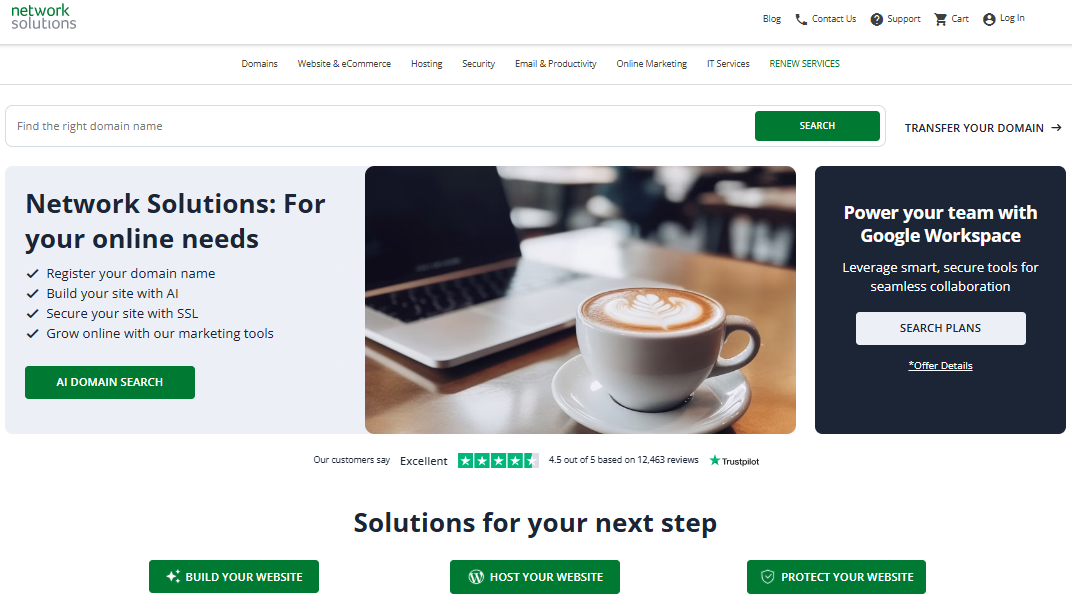Viewport: 1072px width, 600px height.
Task: Click the Transfer Your Domain arrow
Action: (1056, 128)
